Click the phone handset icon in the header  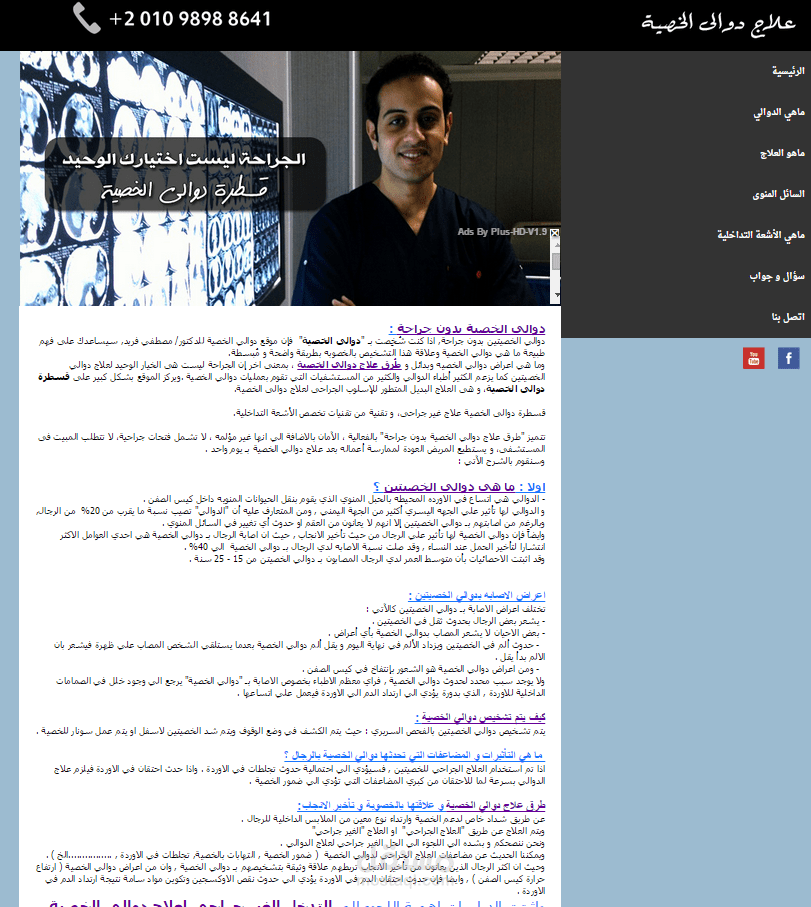pyautogui.click(x=88, y=17)
